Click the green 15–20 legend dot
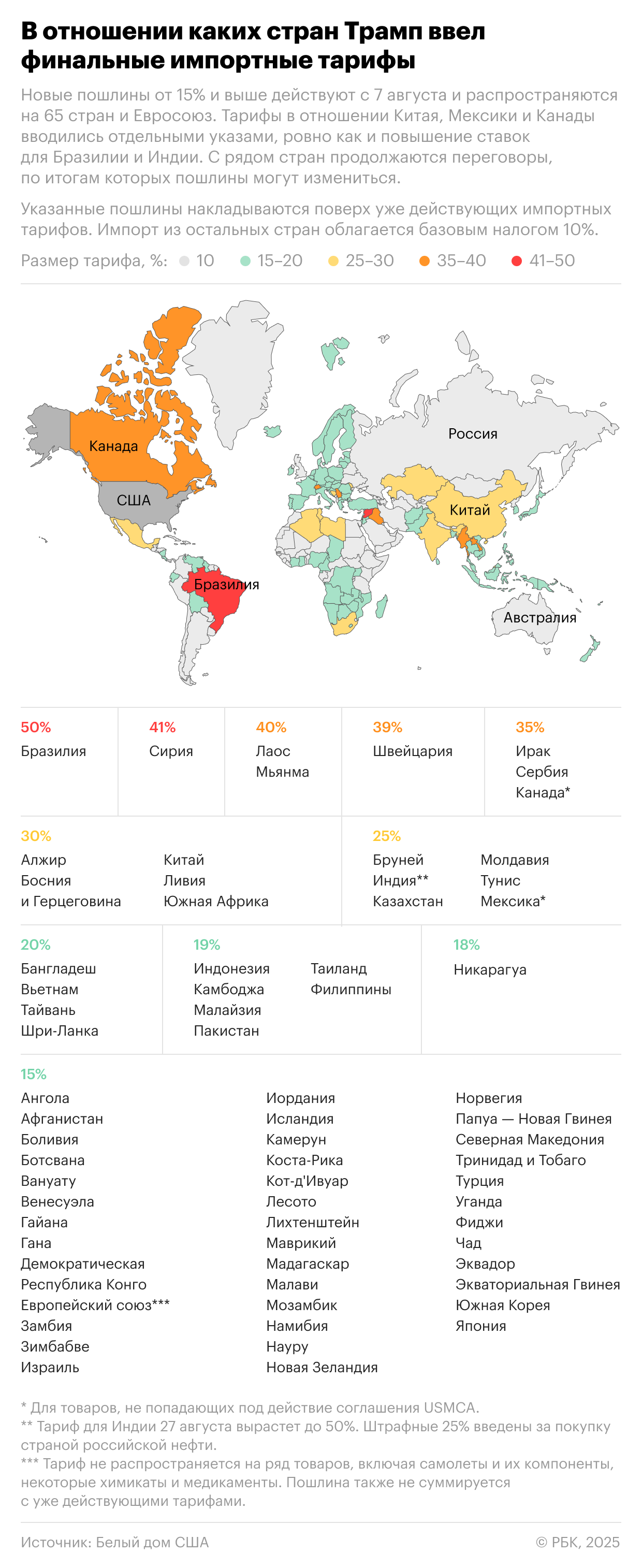This screenshot has height=1568, width=642. pos(245,261)
